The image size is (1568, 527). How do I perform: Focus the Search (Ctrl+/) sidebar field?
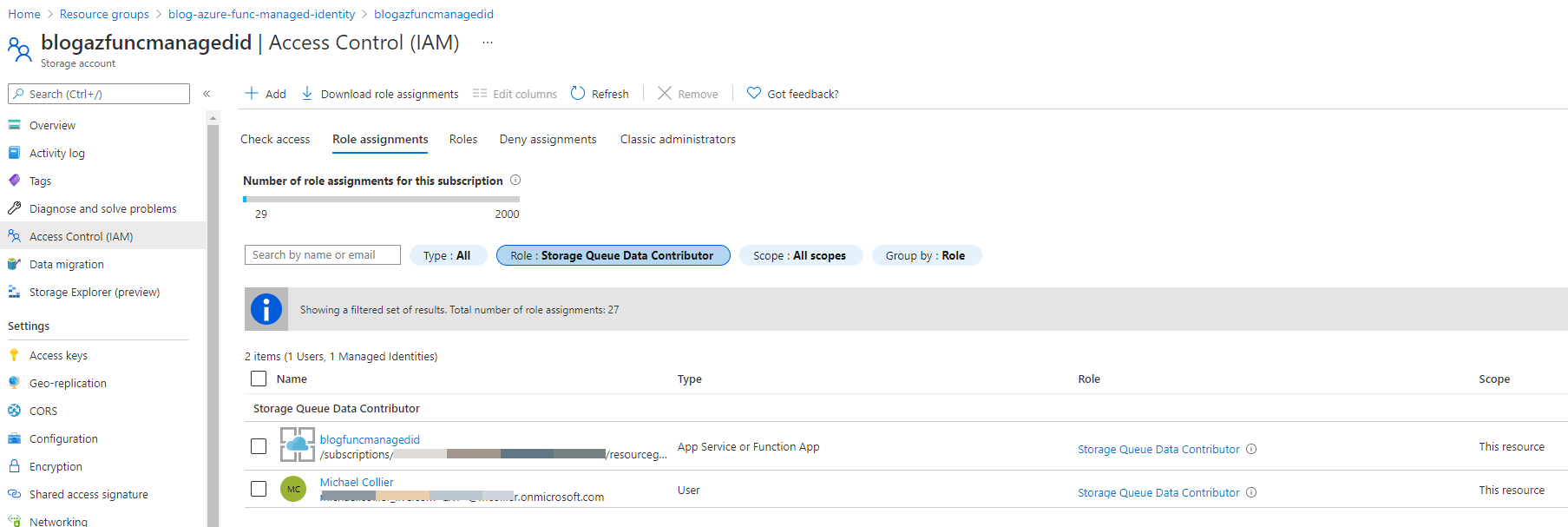[99, 94]
